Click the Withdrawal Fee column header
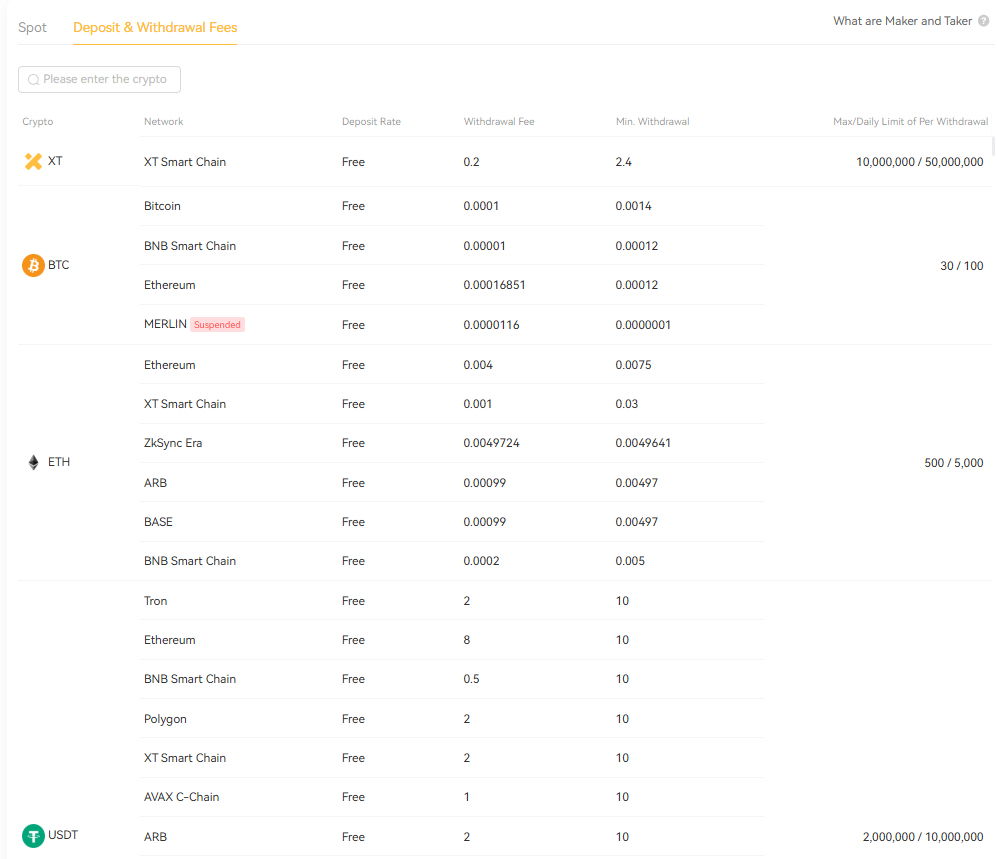997x859 pixels. pos(499,121)
